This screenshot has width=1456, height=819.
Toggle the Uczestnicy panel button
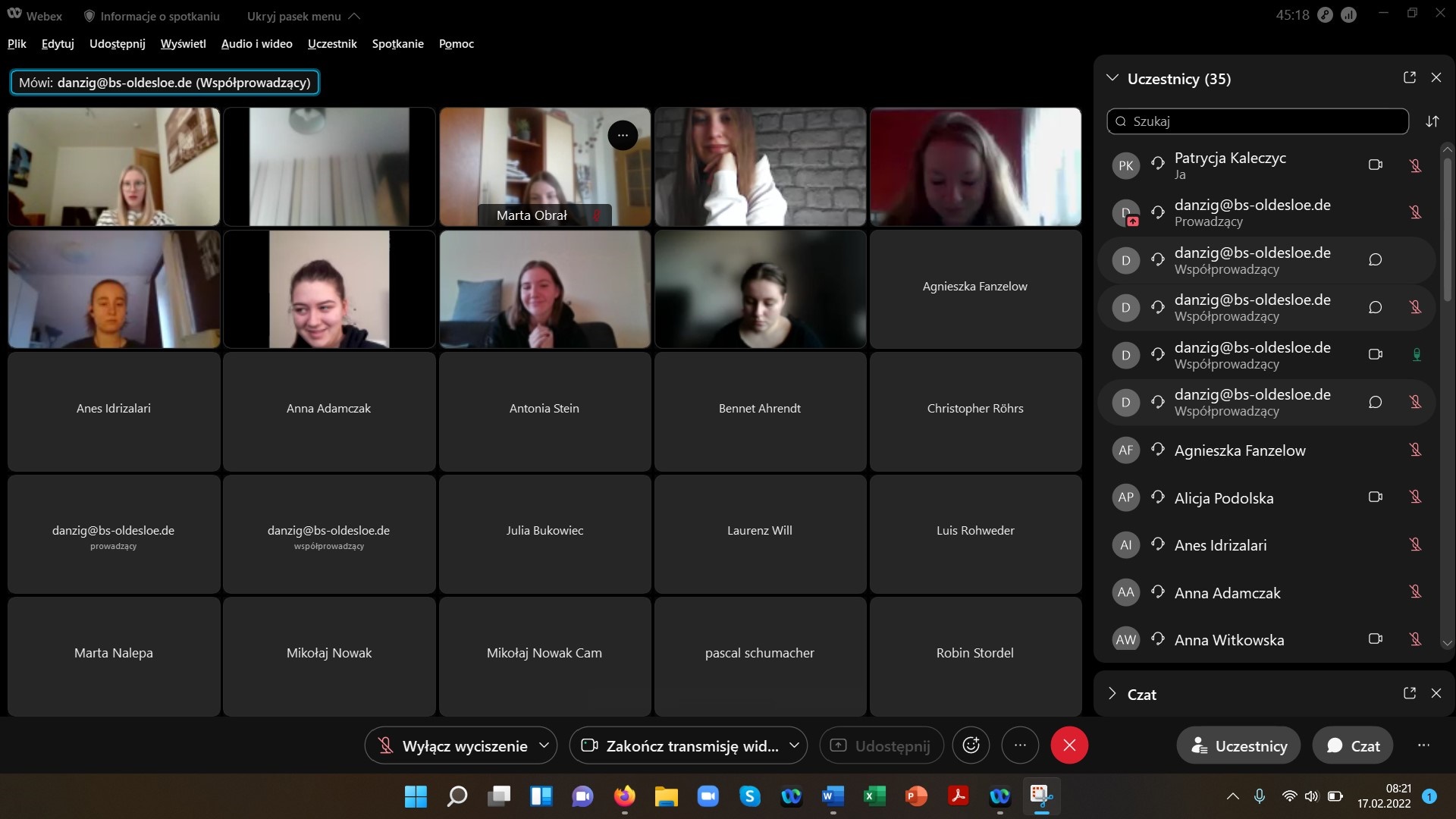click(x=1238, y=745)
